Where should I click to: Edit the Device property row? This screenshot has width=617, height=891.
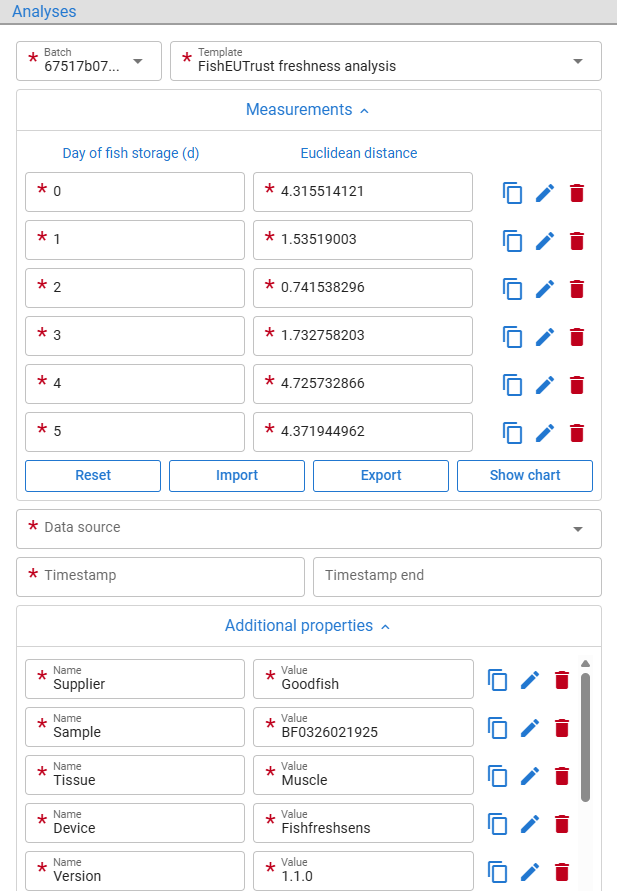530,824
